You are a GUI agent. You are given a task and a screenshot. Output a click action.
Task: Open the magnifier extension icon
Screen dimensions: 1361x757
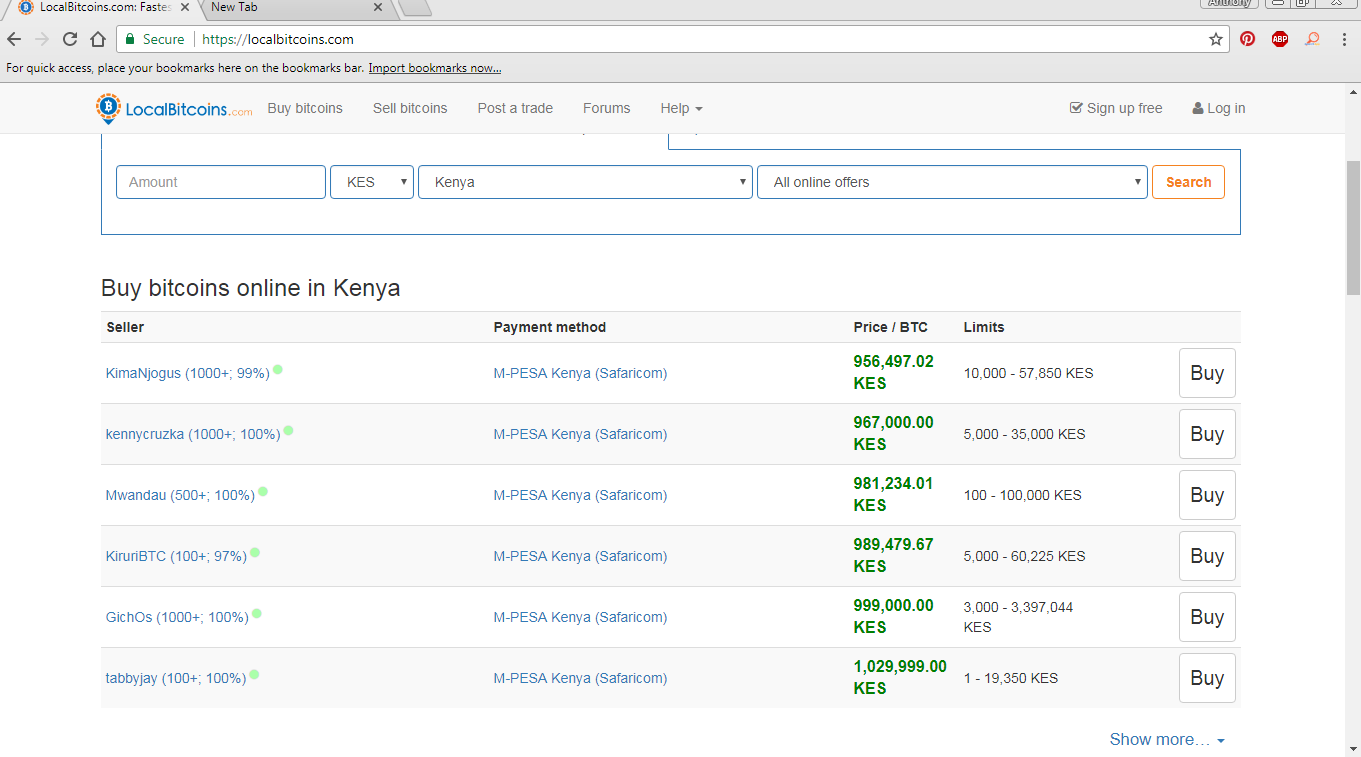point(1312,39)
